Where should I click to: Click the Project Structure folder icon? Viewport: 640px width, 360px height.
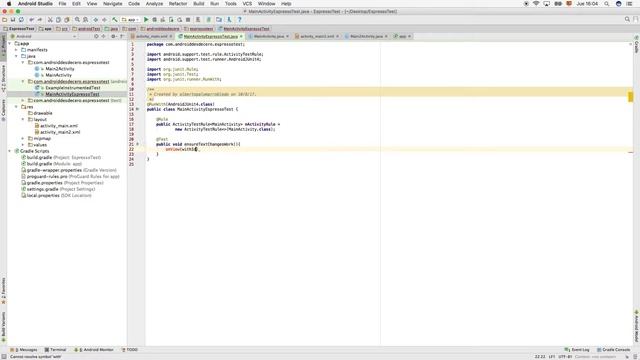(x=219, y=20)
